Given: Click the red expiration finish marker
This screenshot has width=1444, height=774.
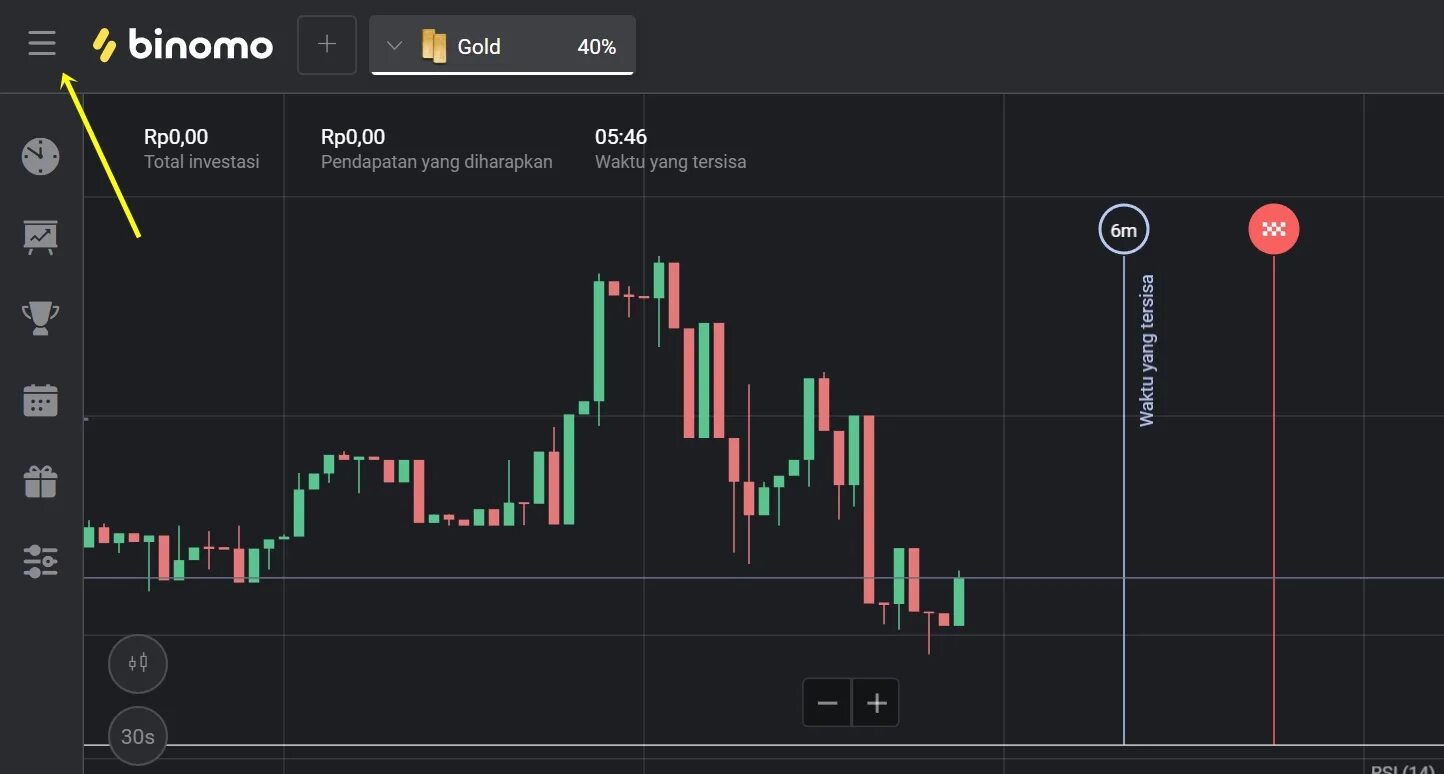Looking at the screenshot, I should (x=1273, y=229).
